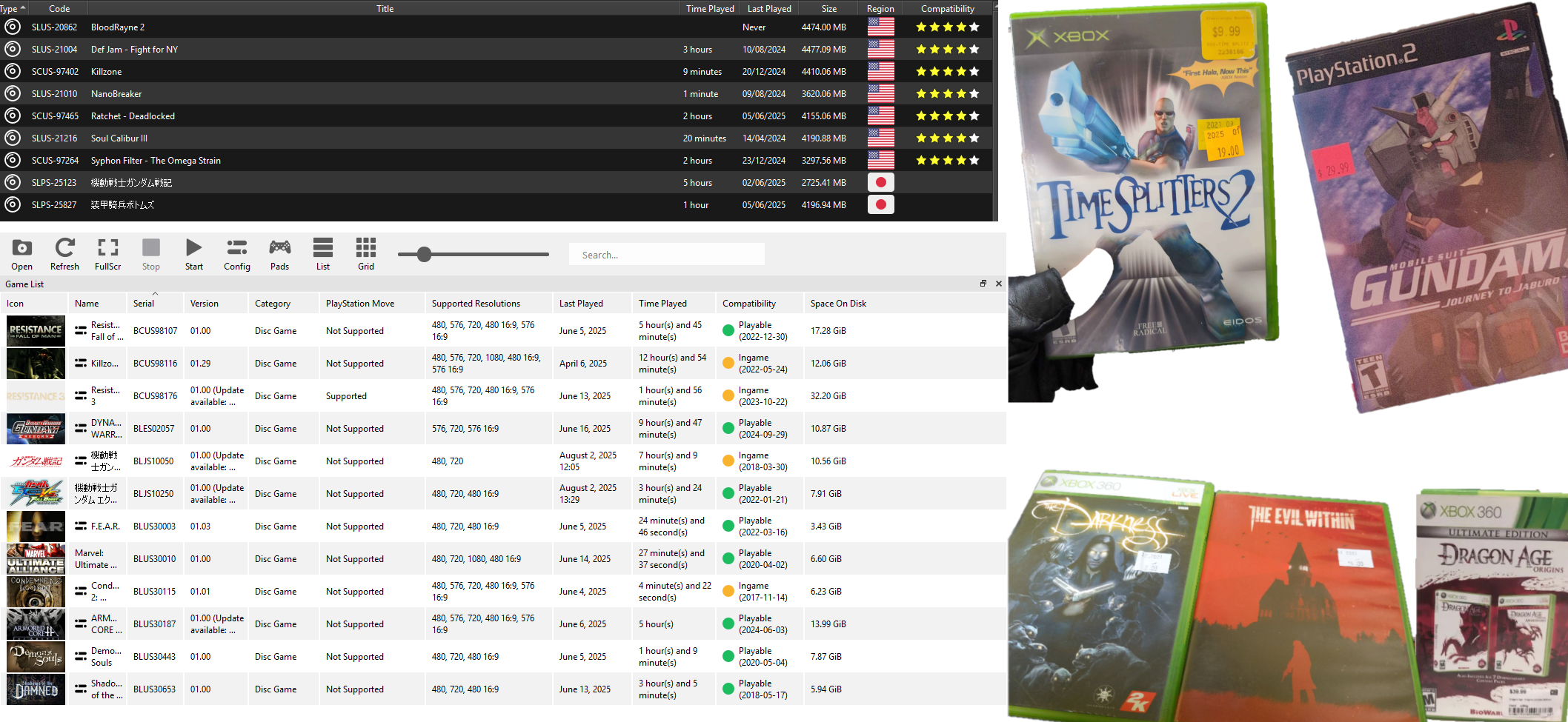Click the Stop emulation icon
The image size is (1568, 722).
pos(151,254)
